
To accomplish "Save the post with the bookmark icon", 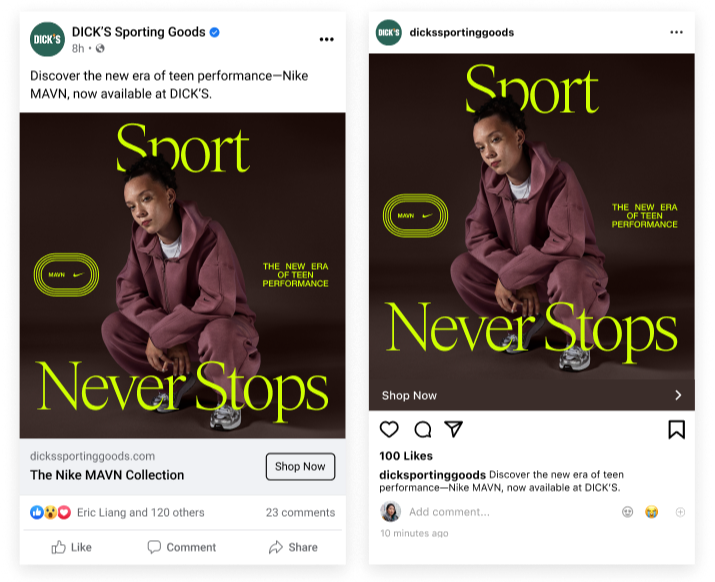I will click(x=677, y=429).
